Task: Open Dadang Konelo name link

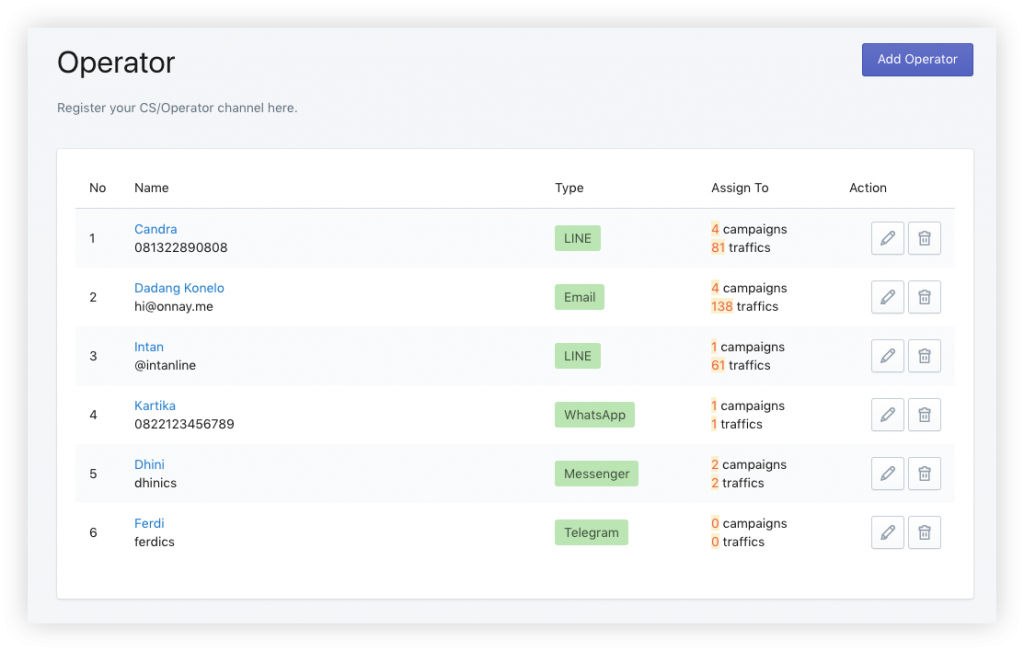Action: click(x=179, y=288)
